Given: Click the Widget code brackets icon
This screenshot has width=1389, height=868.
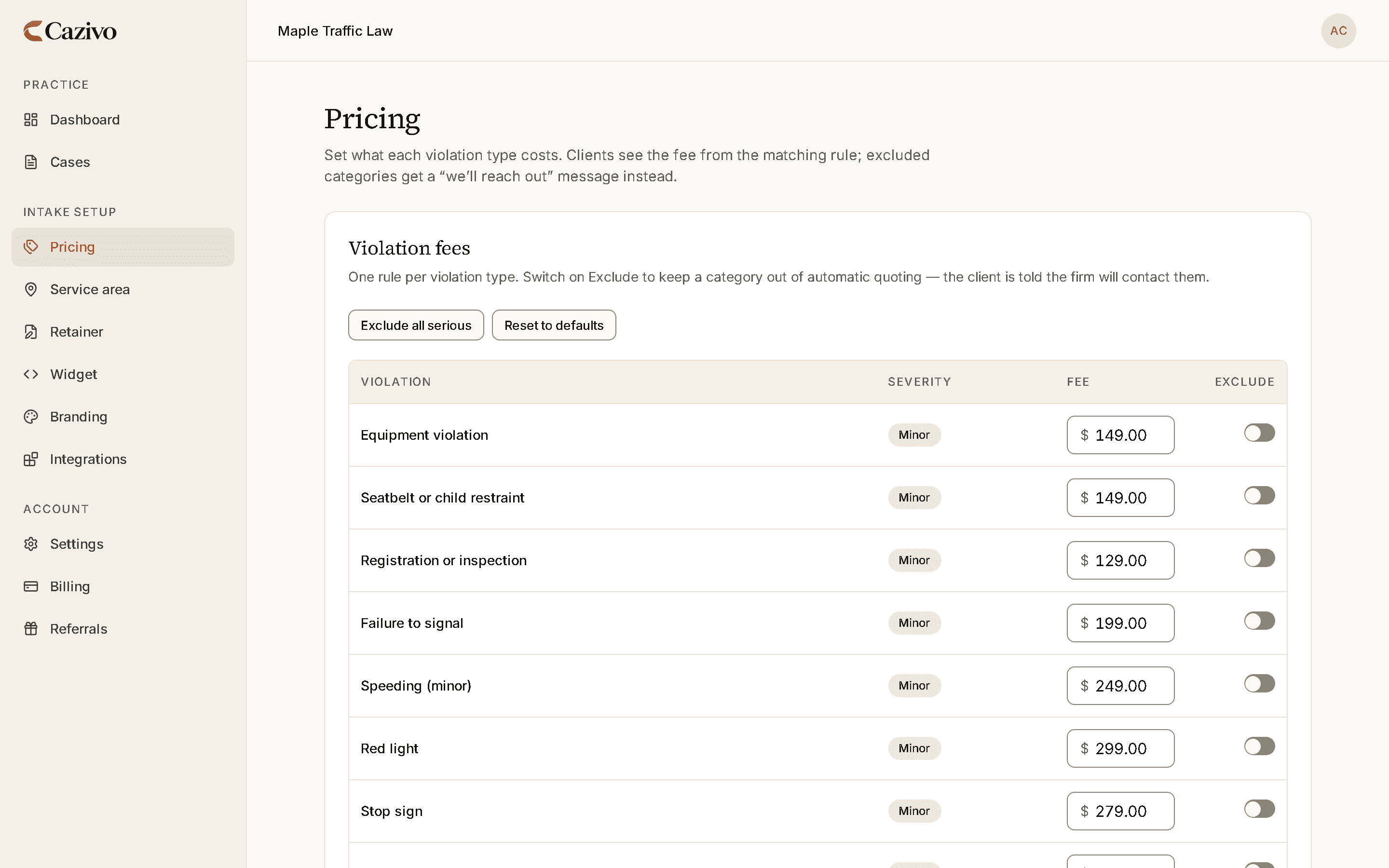Looking at the screenshot, I should (x=31, y=374).
